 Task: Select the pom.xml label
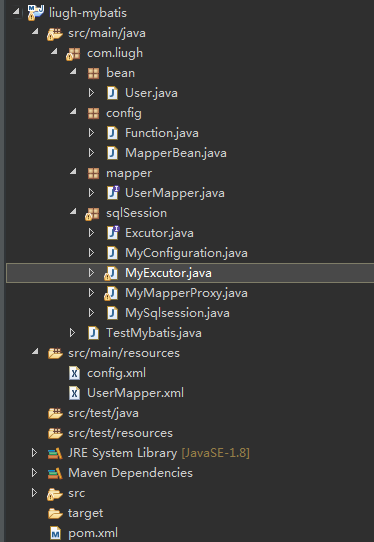[x=93, y=533]
